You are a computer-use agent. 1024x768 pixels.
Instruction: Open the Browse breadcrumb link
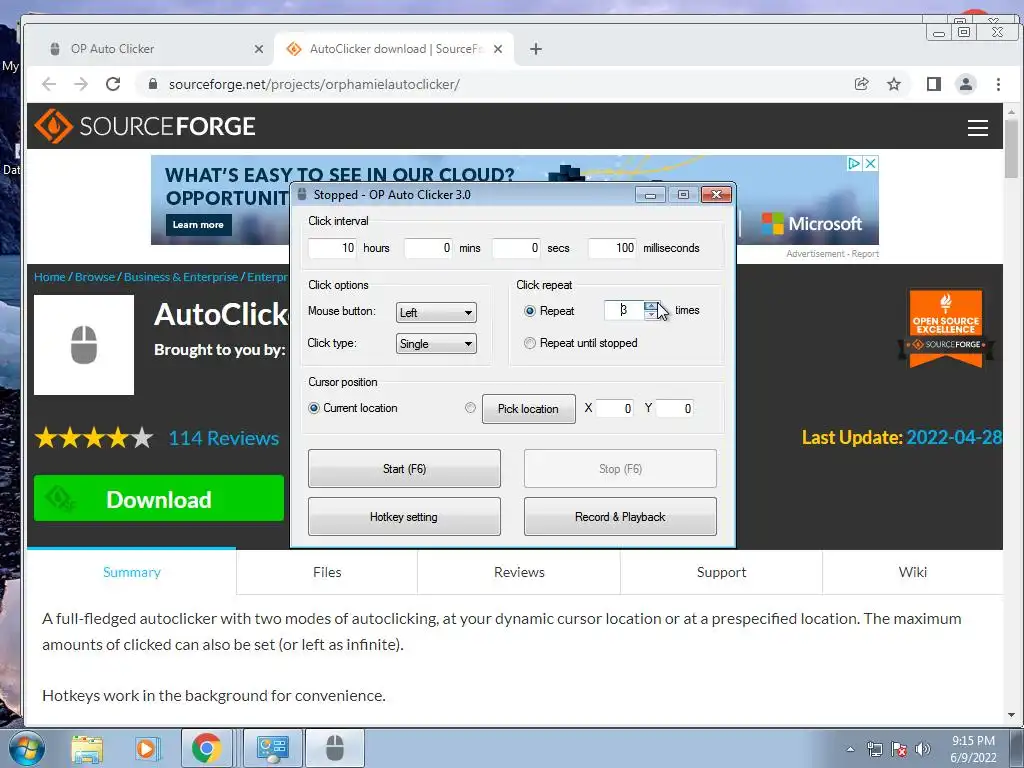(95, 277)
